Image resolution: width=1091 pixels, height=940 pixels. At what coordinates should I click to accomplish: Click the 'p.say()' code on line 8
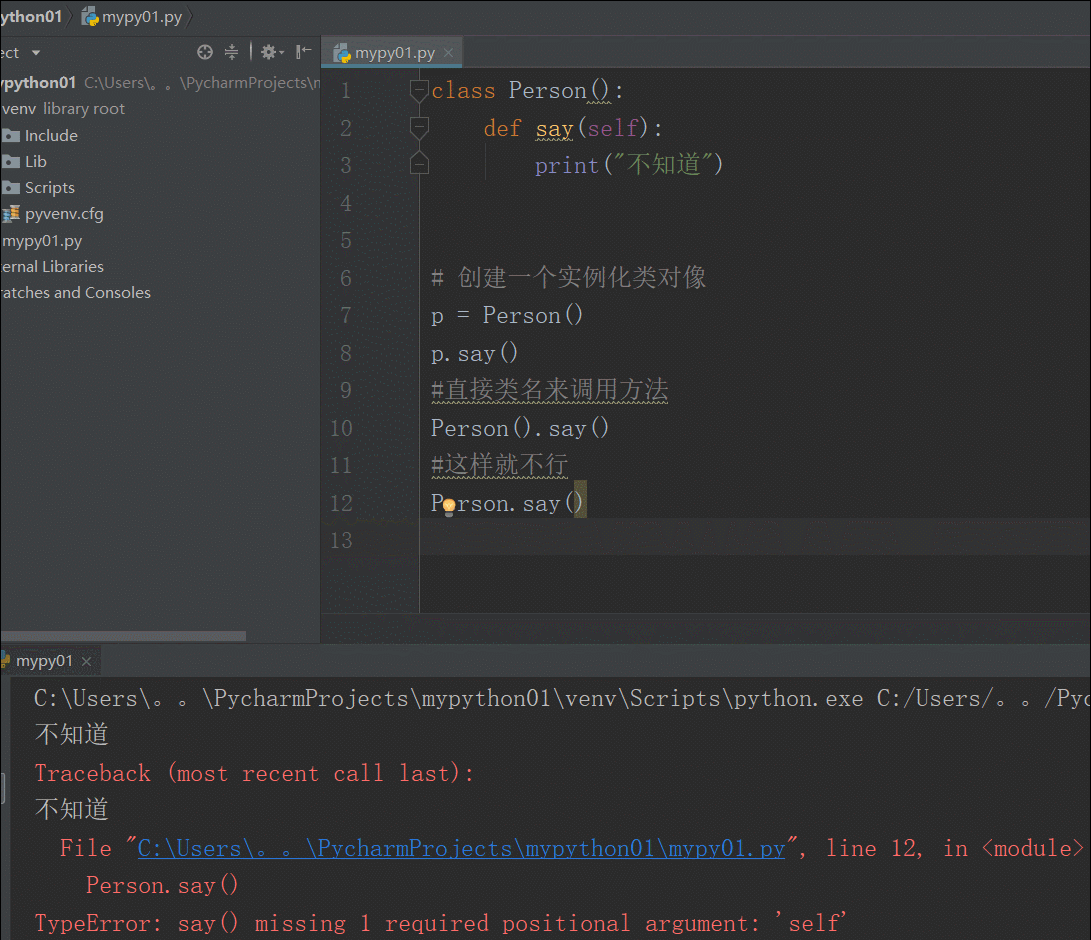(x=475, y=353)
